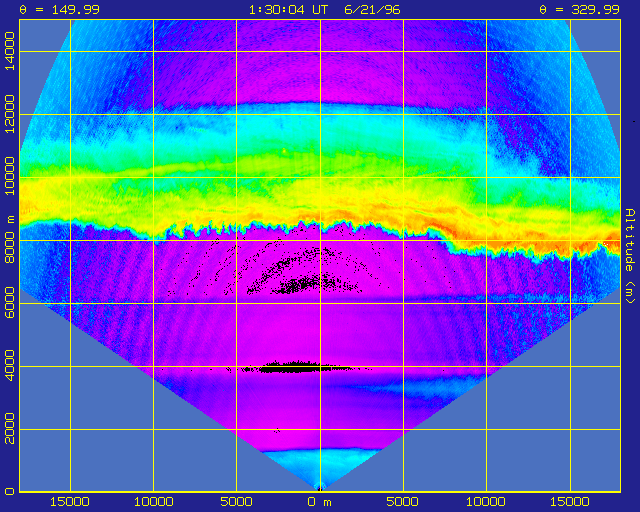This screenshot has height=512, width=640.
Task: Click the '8000 m' altitude axis label
Action: click(10, 240)
